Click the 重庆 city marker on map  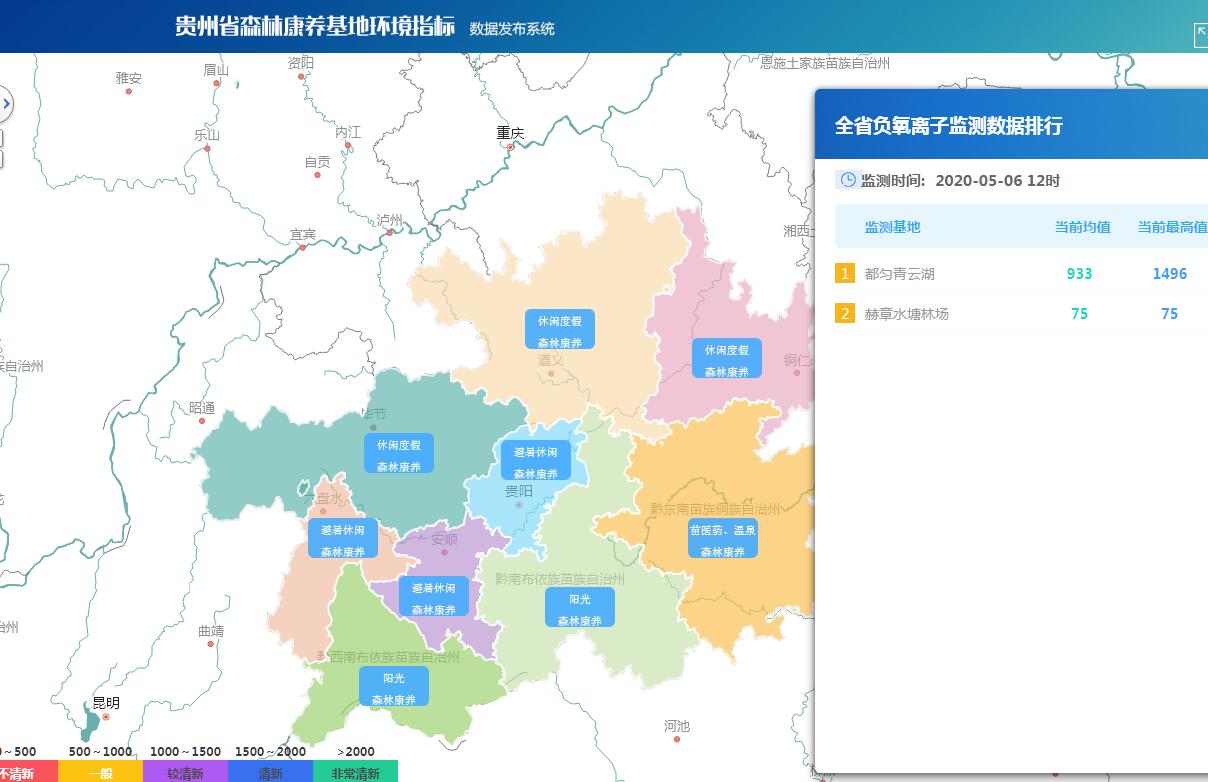click(x=510, y=147)
